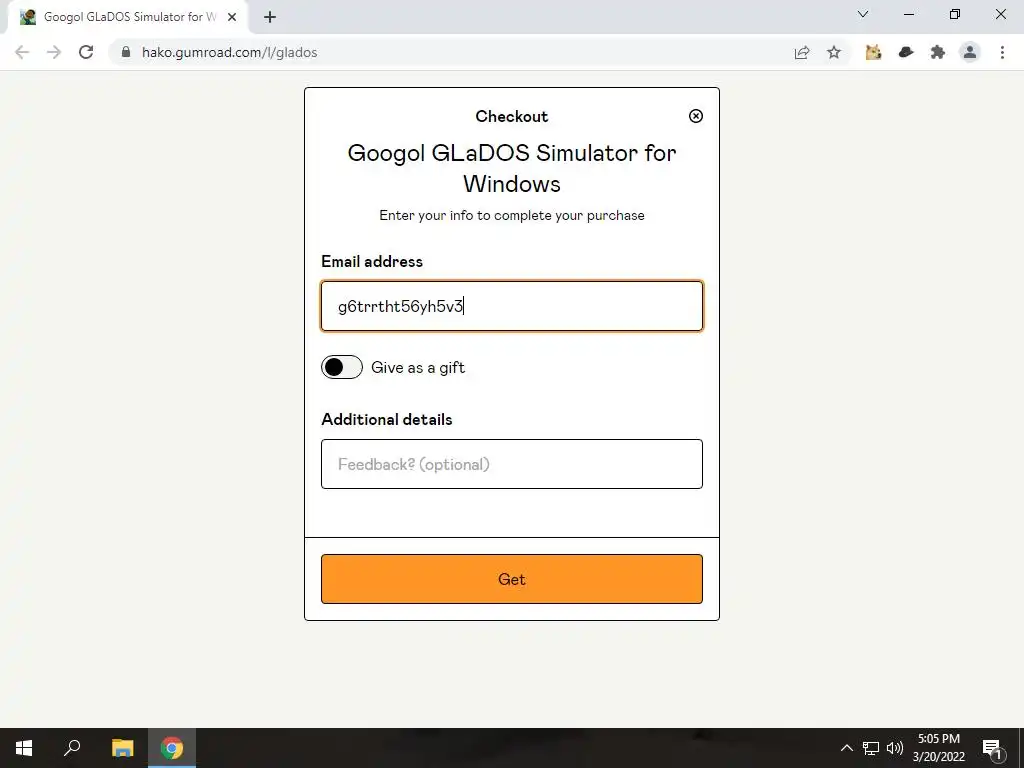Image resolution: width=1024 pixels, height=768 pixels.
Task: Open the share page icon in address bar
Action: point(802,52)
